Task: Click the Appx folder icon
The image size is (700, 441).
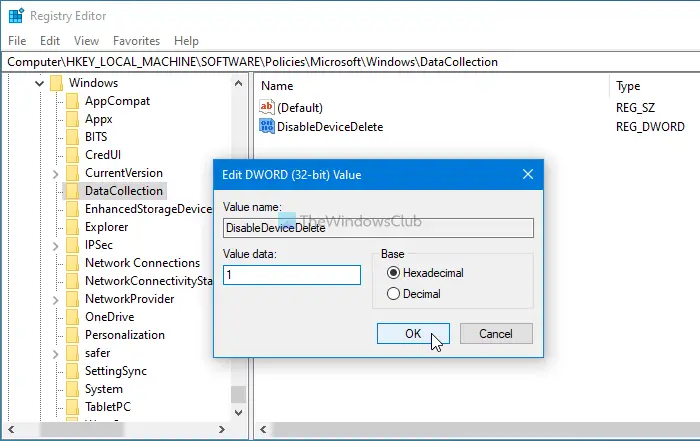Action: point(72,119)
